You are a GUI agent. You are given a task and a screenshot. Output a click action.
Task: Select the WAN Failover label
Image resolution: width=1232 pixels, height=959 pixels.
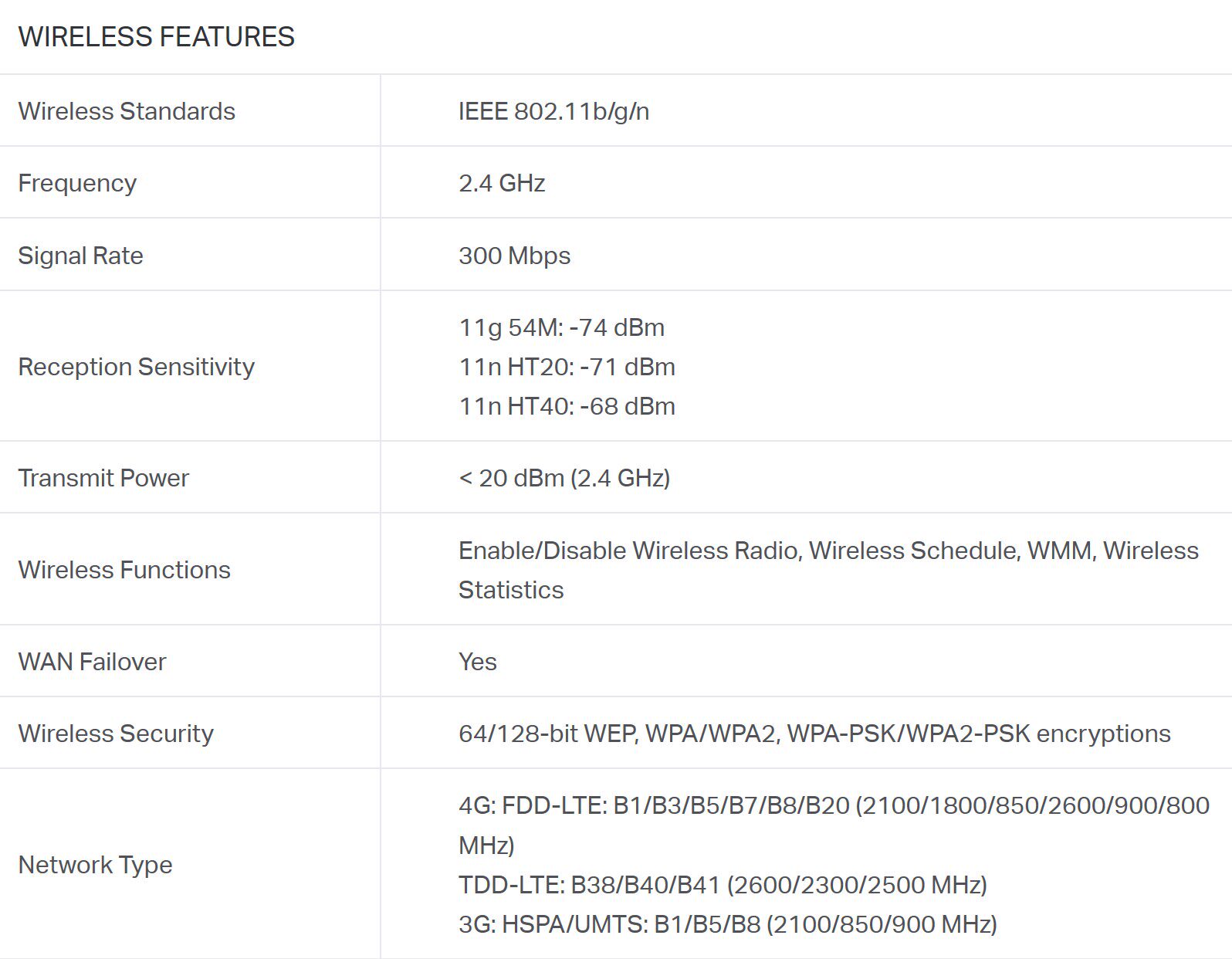tap(92, 662)
